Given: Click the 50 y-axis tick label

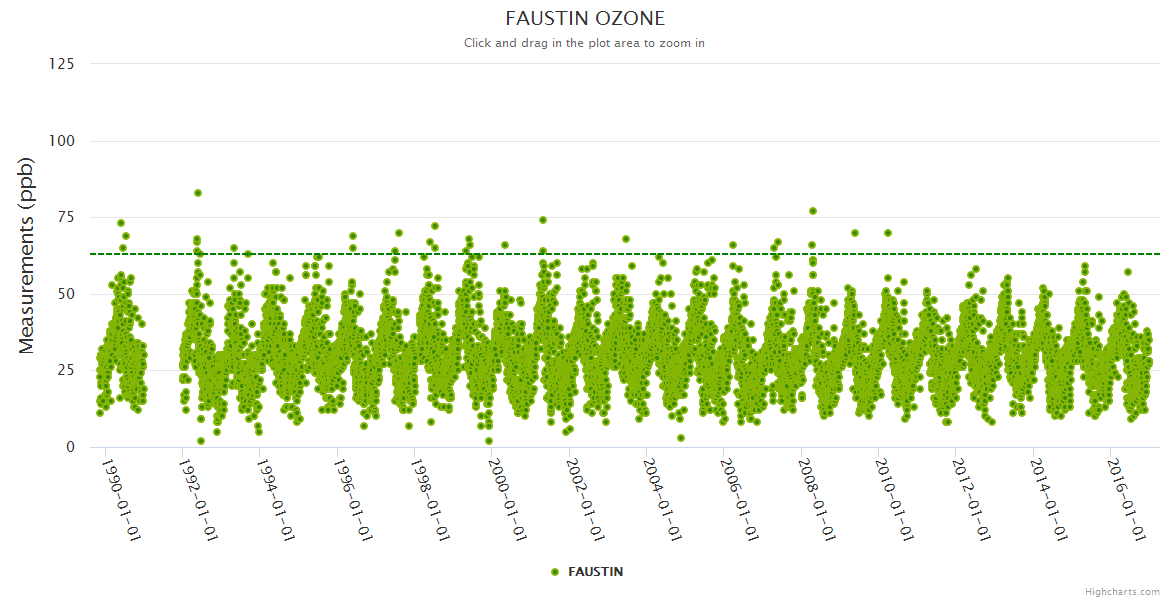Looking at the screenshot, I should pyautogui.click(x=66, y=294).
